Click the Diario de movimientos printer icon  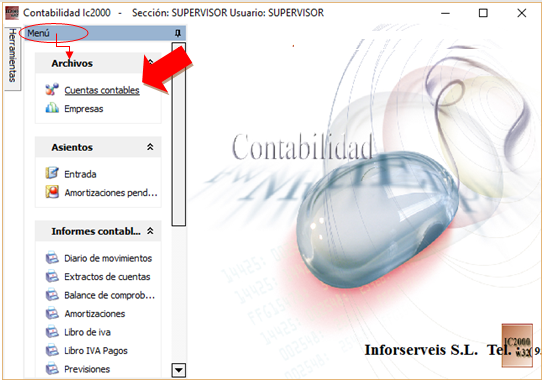point(52,258)
